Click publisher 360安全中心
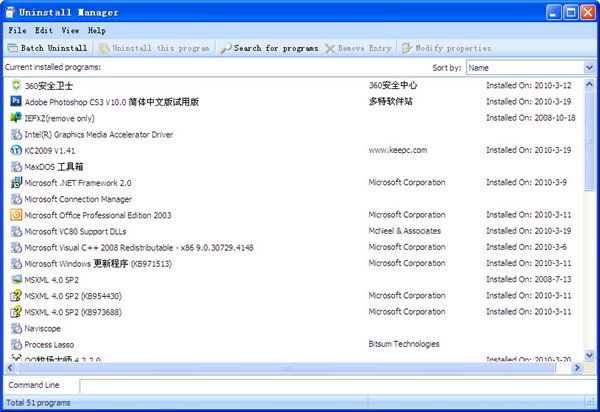The width and height of the screenshot is (600, 412). [393, 85]
